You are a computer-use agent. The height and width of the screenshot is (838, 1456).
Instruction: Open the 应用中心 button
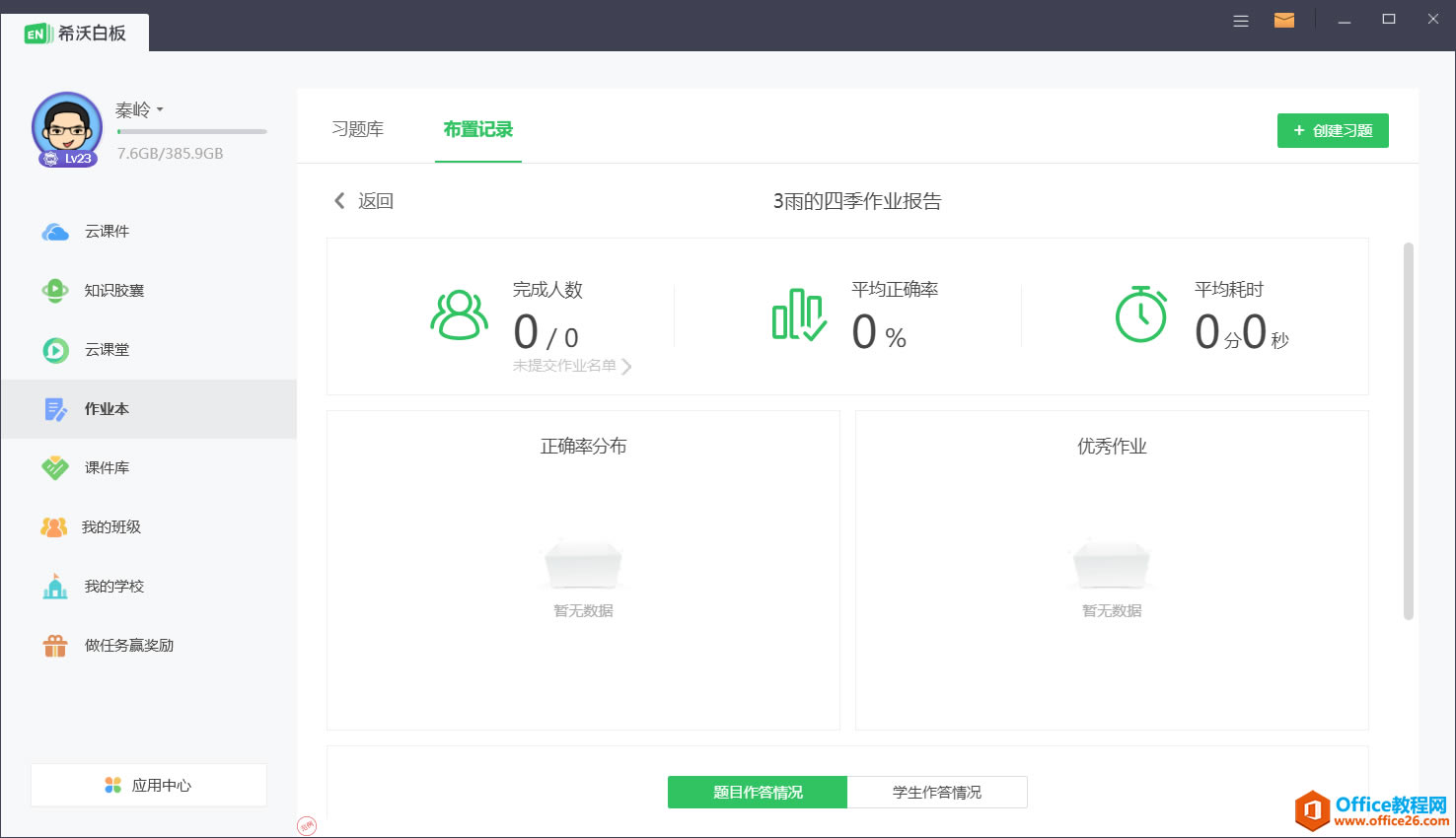[x=149, y=785]
